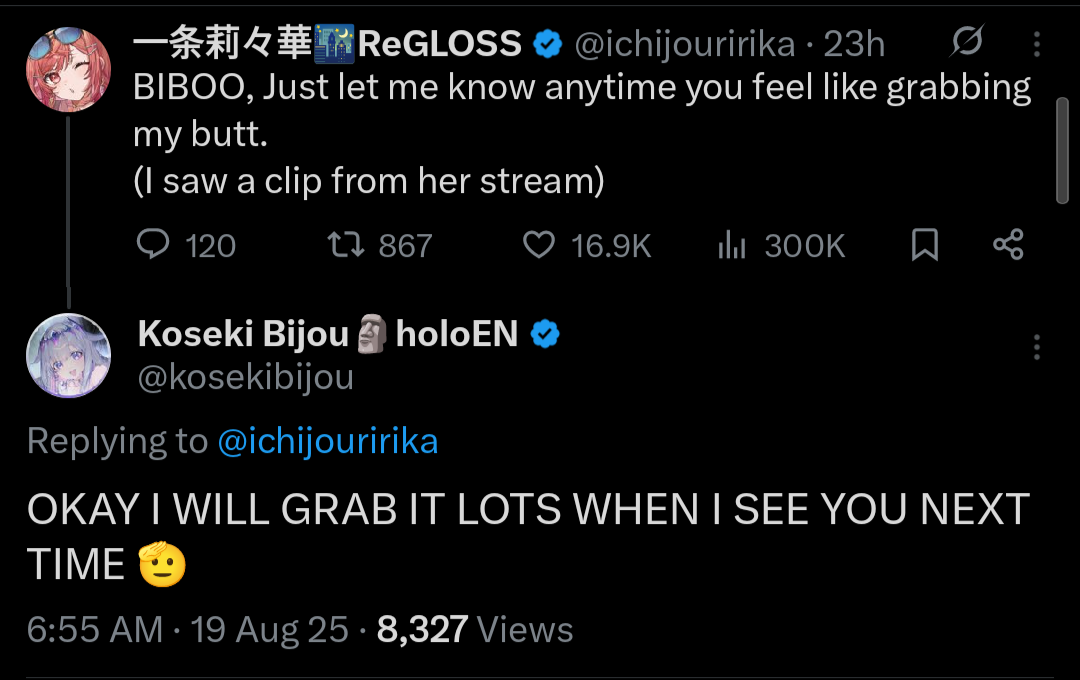Open more options on Koseki Bijou reply
The height and width of the screenshot is (680, 1080).
pyautogui.click(x=1037, y=347)
